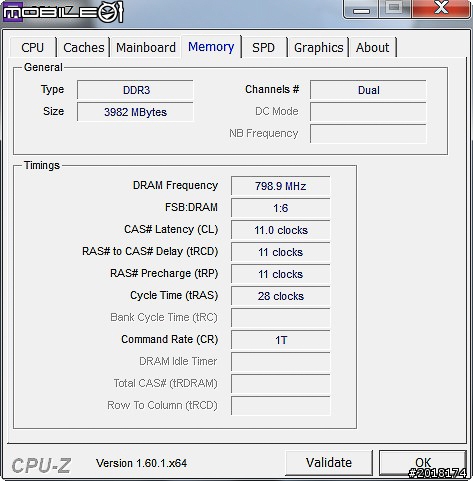Open the Caches tab
473x481 pixels.
point(84,47)
